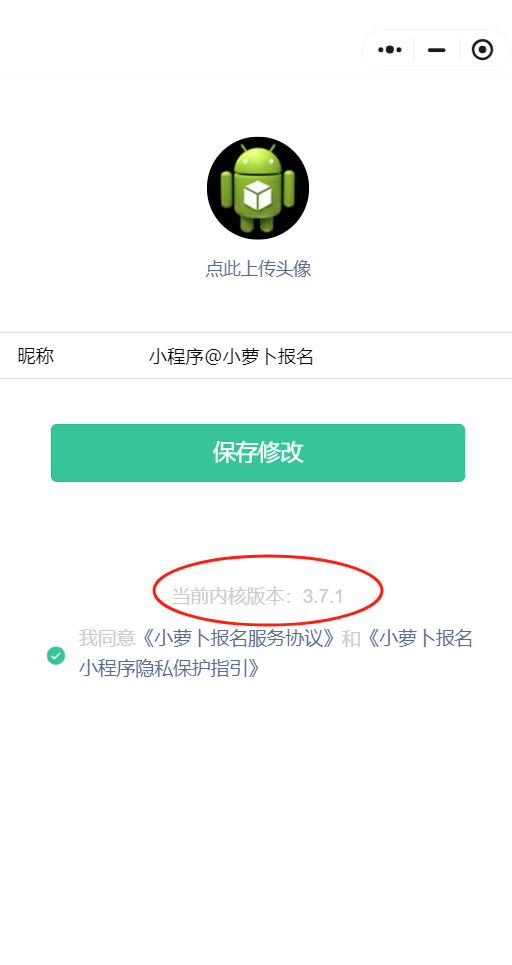Minimize the mini program with dash icon

(436, 50)
